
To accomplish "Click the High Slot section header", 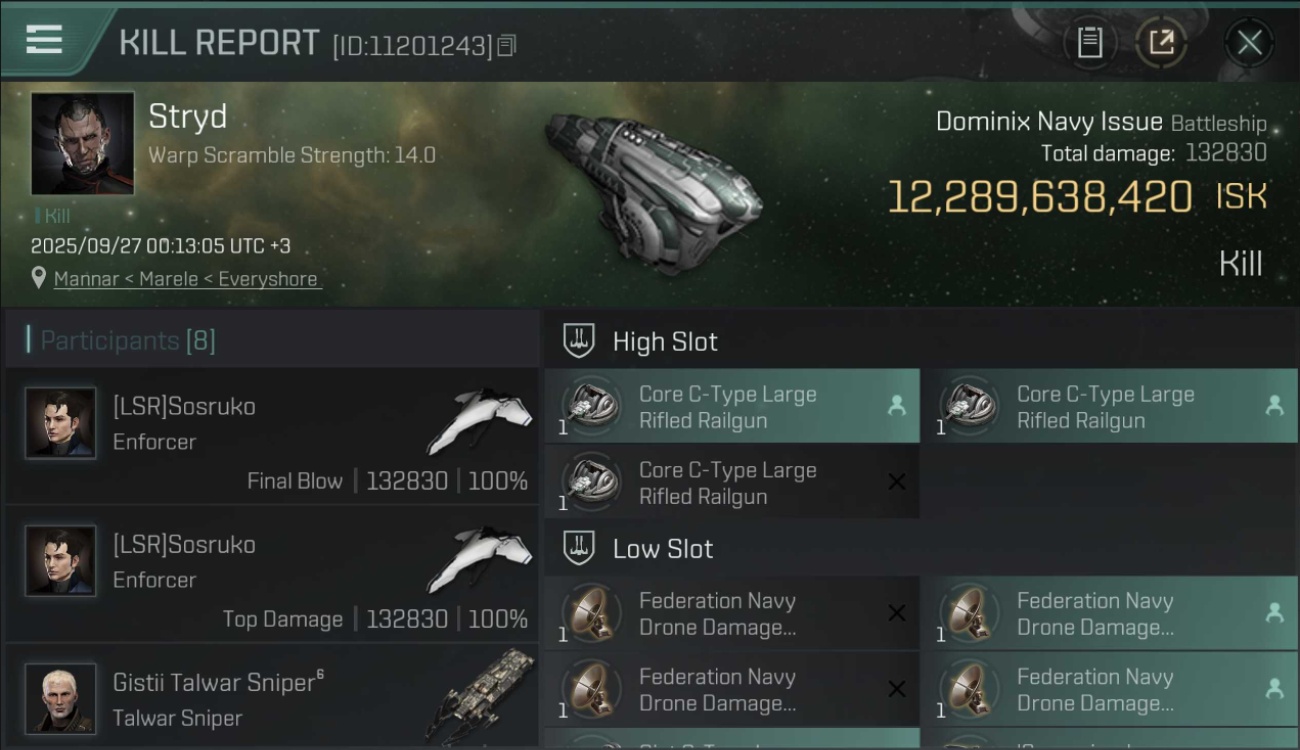I will [x=665, y=342].
